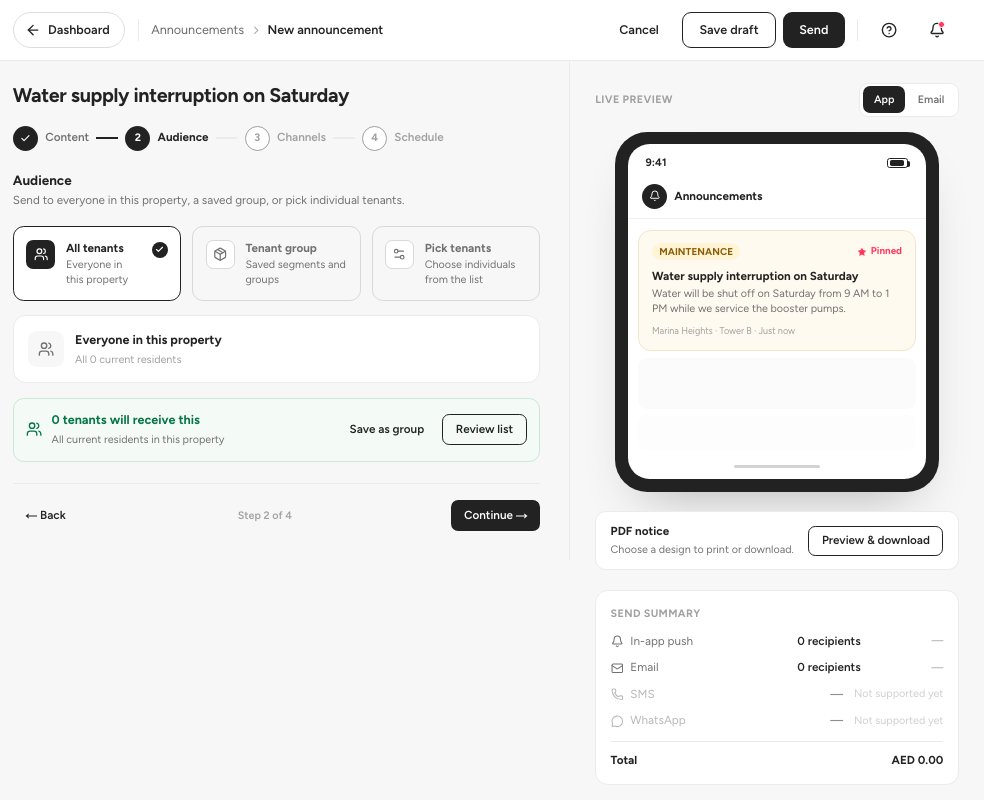Click SMS 'Not supported yet' text
984x800 pixels.
coord(898,693)
